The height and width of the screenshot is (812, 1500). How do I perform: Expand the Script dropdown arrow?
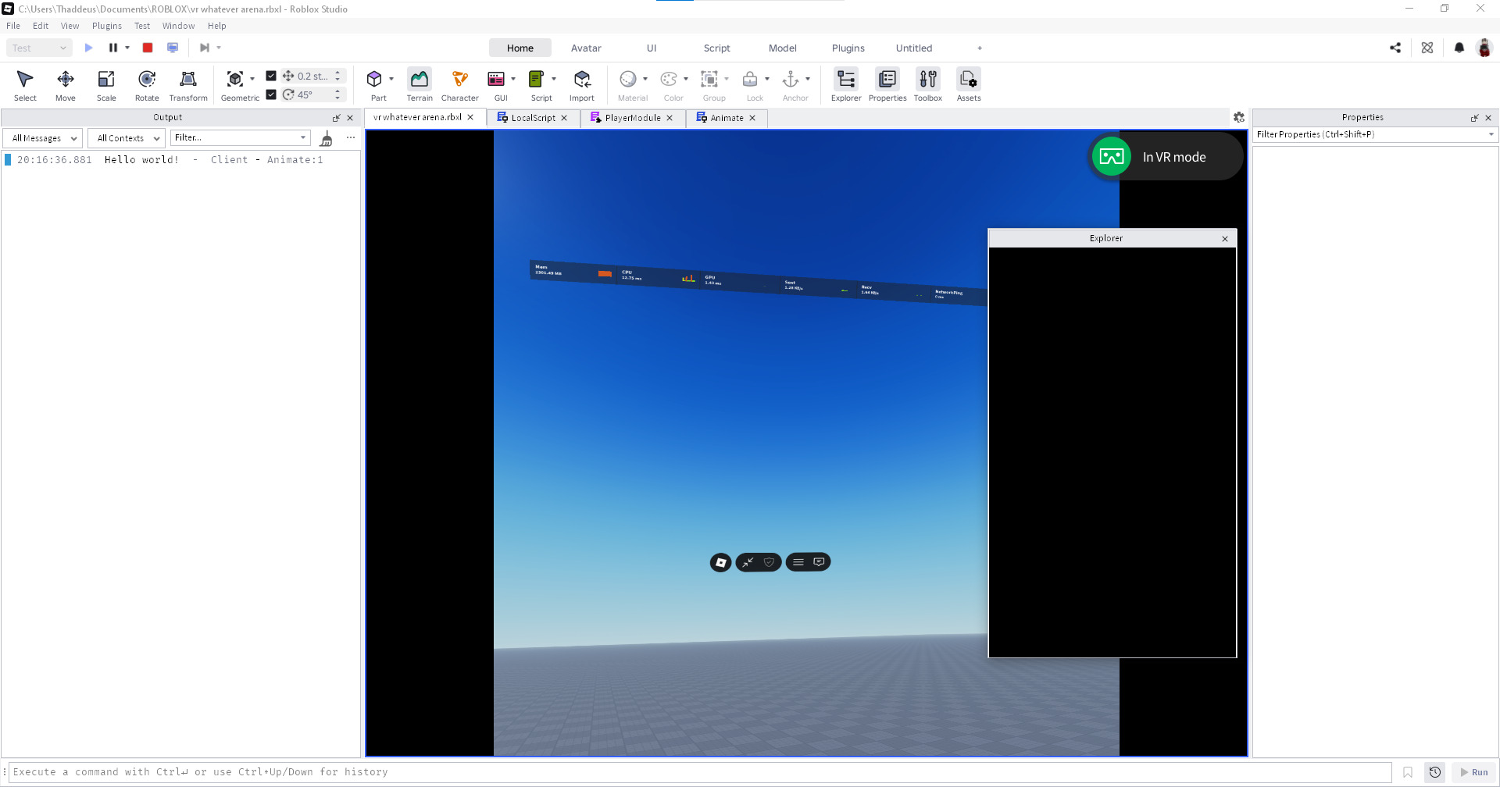(554, 79)
